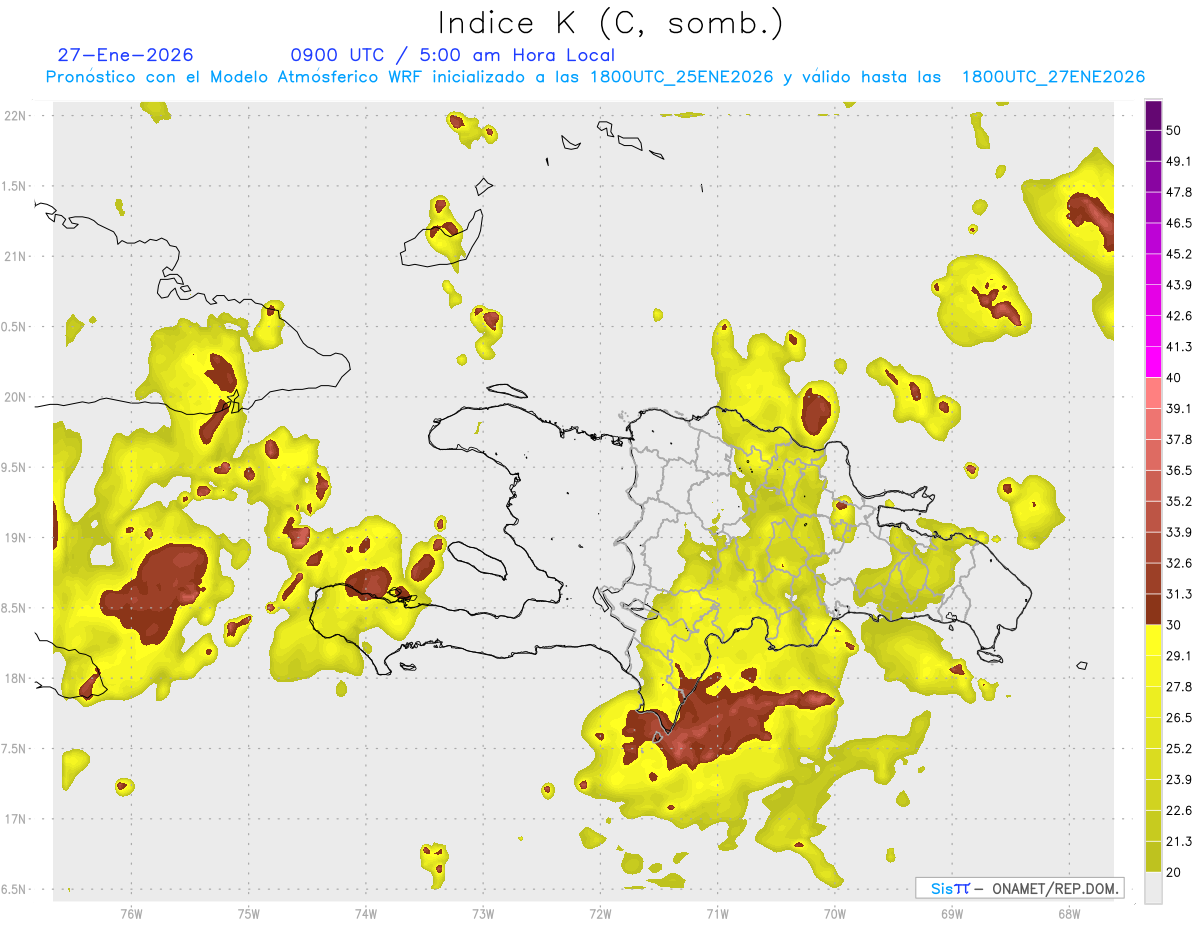Click the "75W" longitude label
1200x927 pixels.
[x=248, y=913]
